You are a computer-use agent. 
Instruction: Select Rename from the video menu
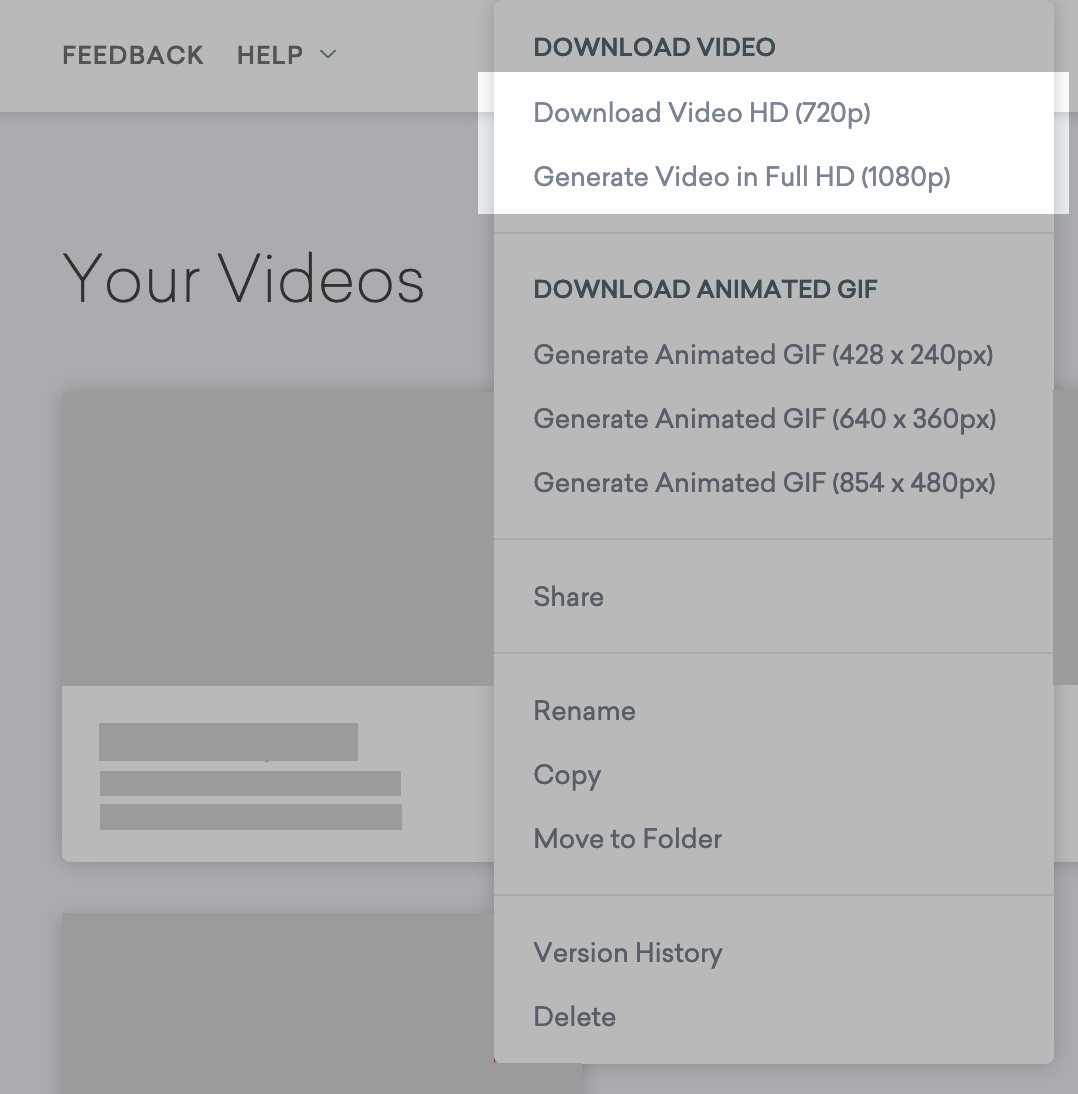pyautogui.click(x=584, y=711)
